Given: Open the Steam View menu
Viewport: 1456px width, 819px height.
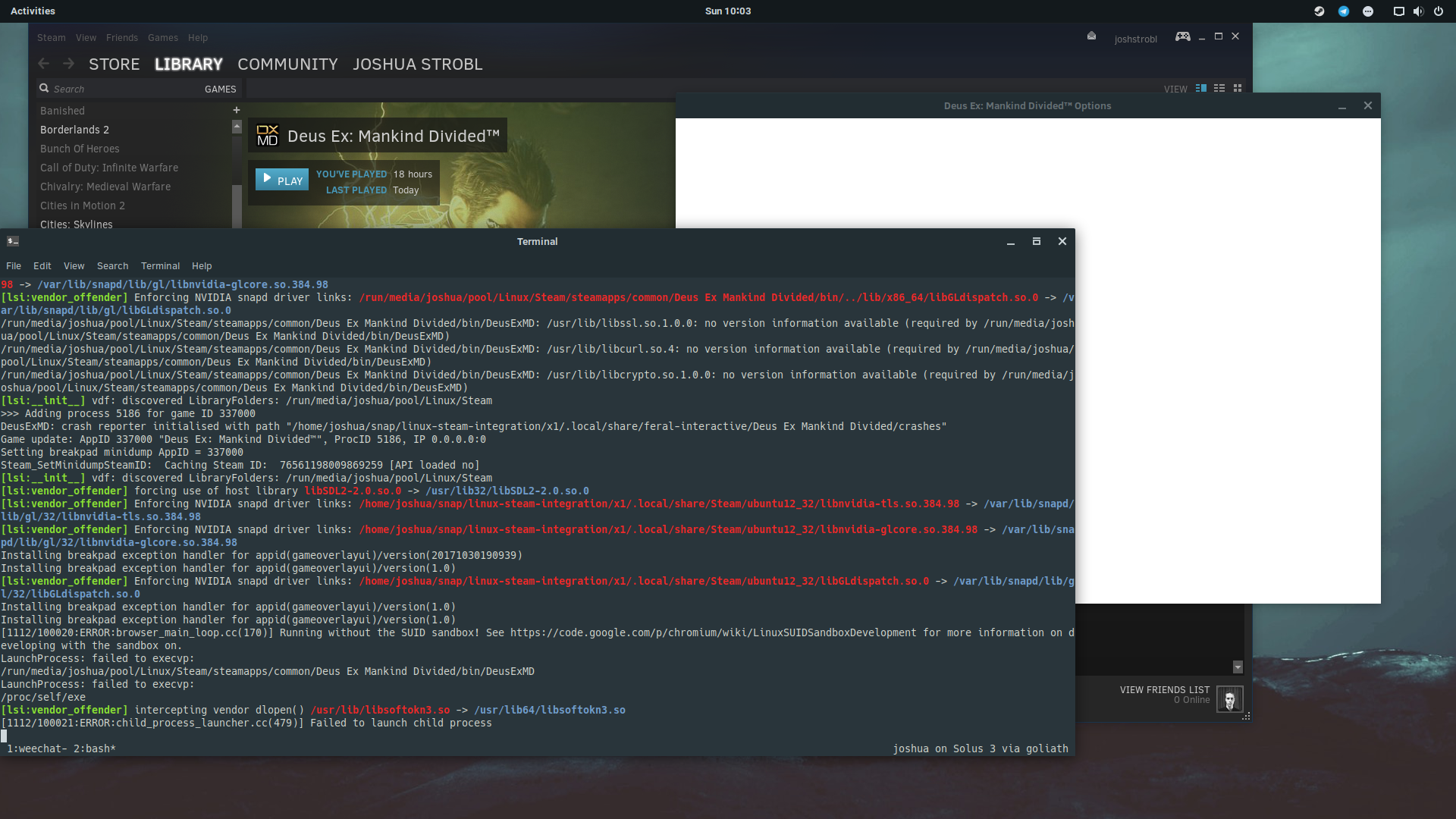Looking at the screenshot, I should (x=86, y=37).
